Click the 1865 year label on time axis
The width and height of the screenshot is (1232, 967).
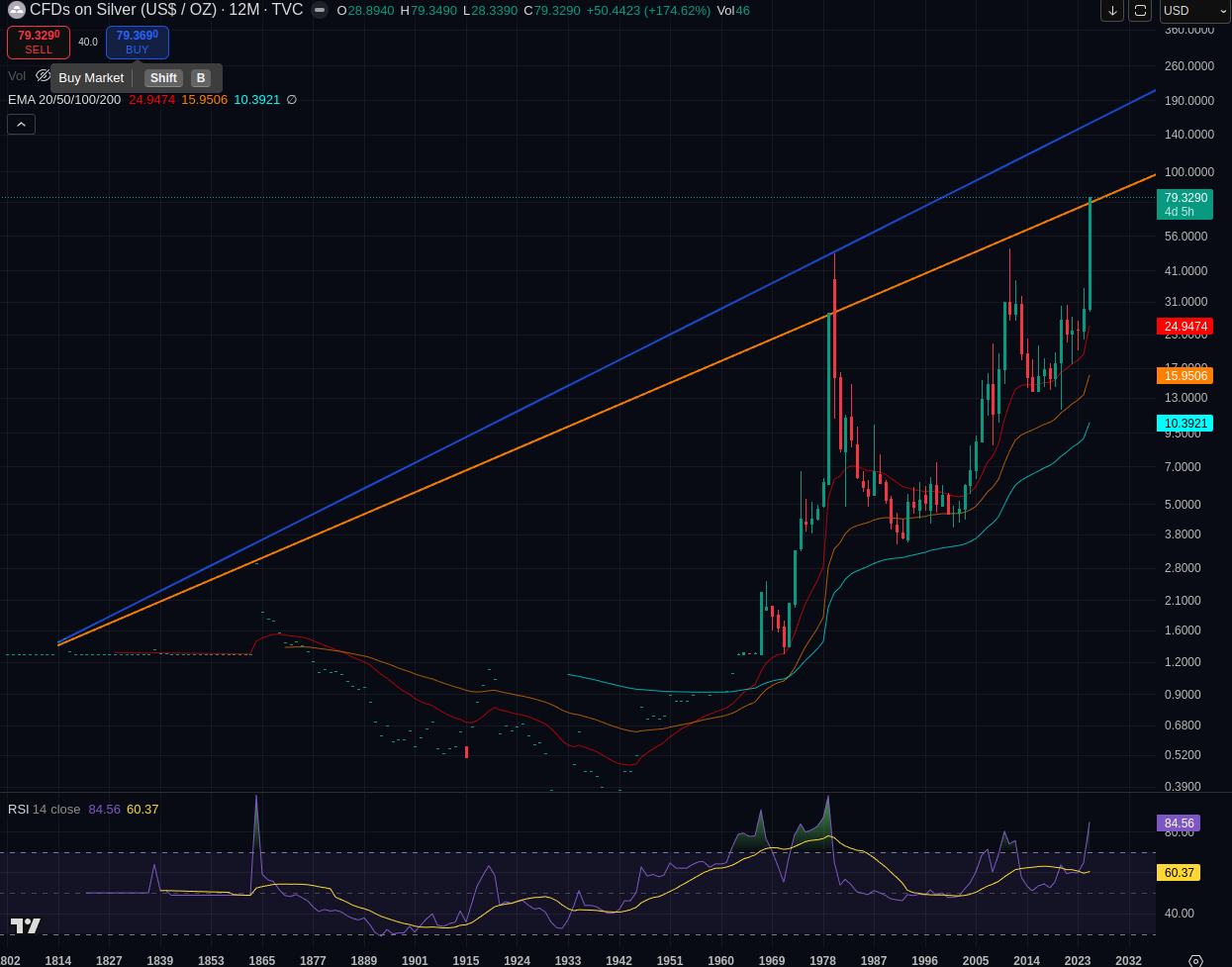coord(262,960)
